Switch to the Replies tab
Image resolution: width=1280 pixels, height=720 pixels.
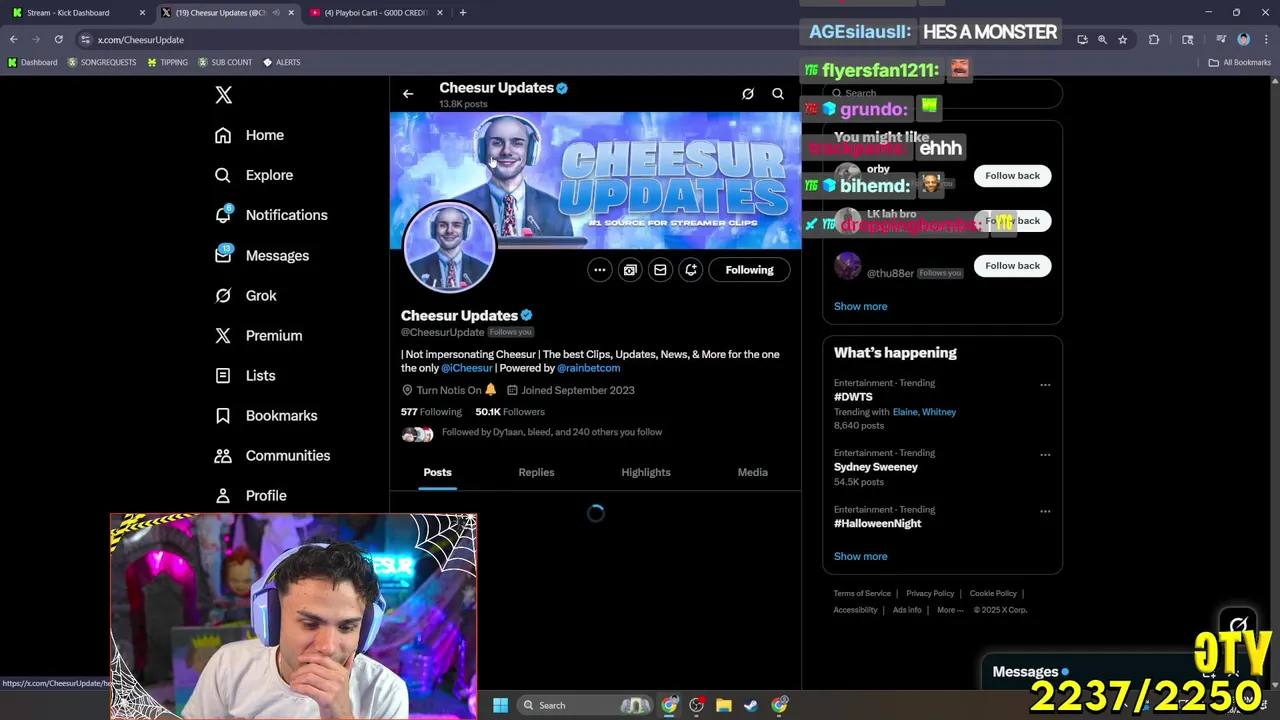pyautogui.click(x=536, y=472)
